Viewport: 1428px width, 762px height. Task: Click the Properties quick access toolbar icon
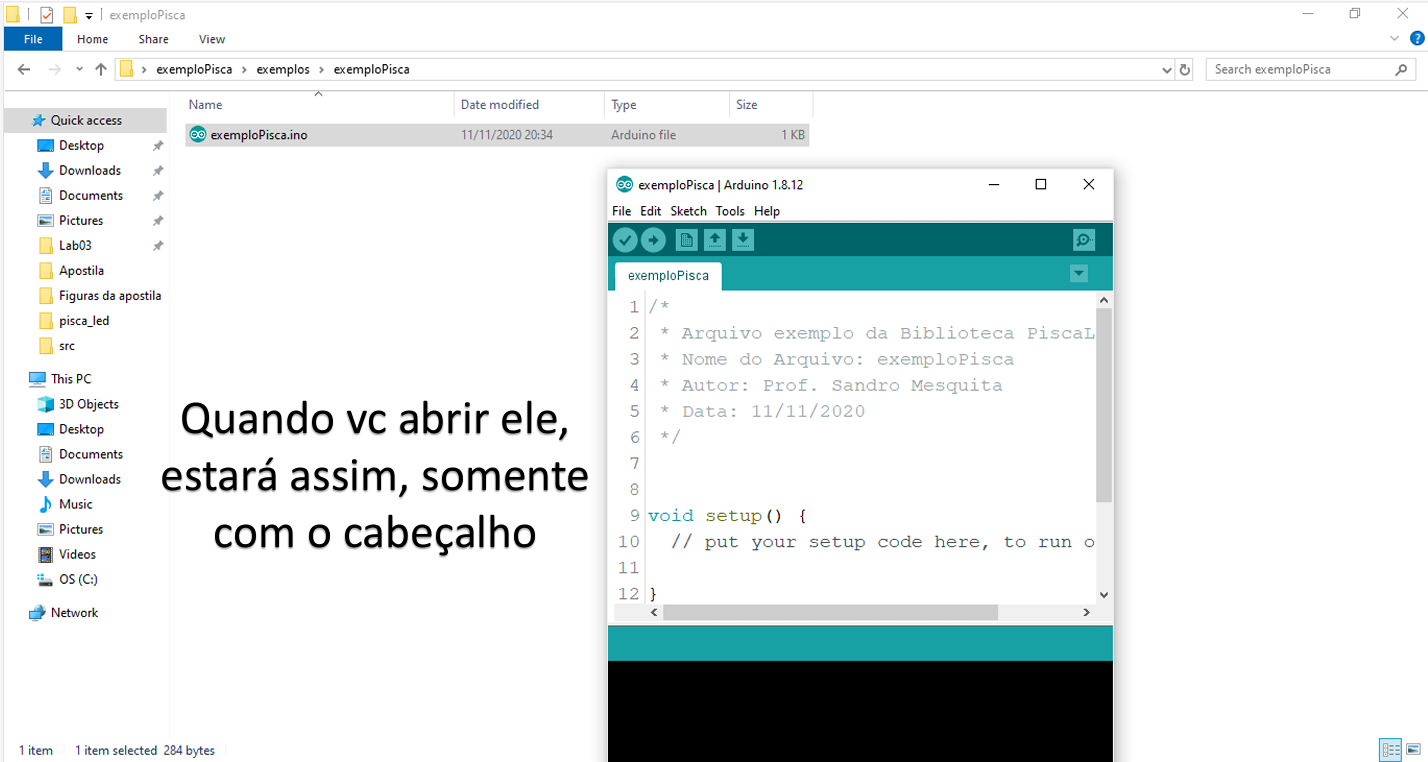[46, 15]
